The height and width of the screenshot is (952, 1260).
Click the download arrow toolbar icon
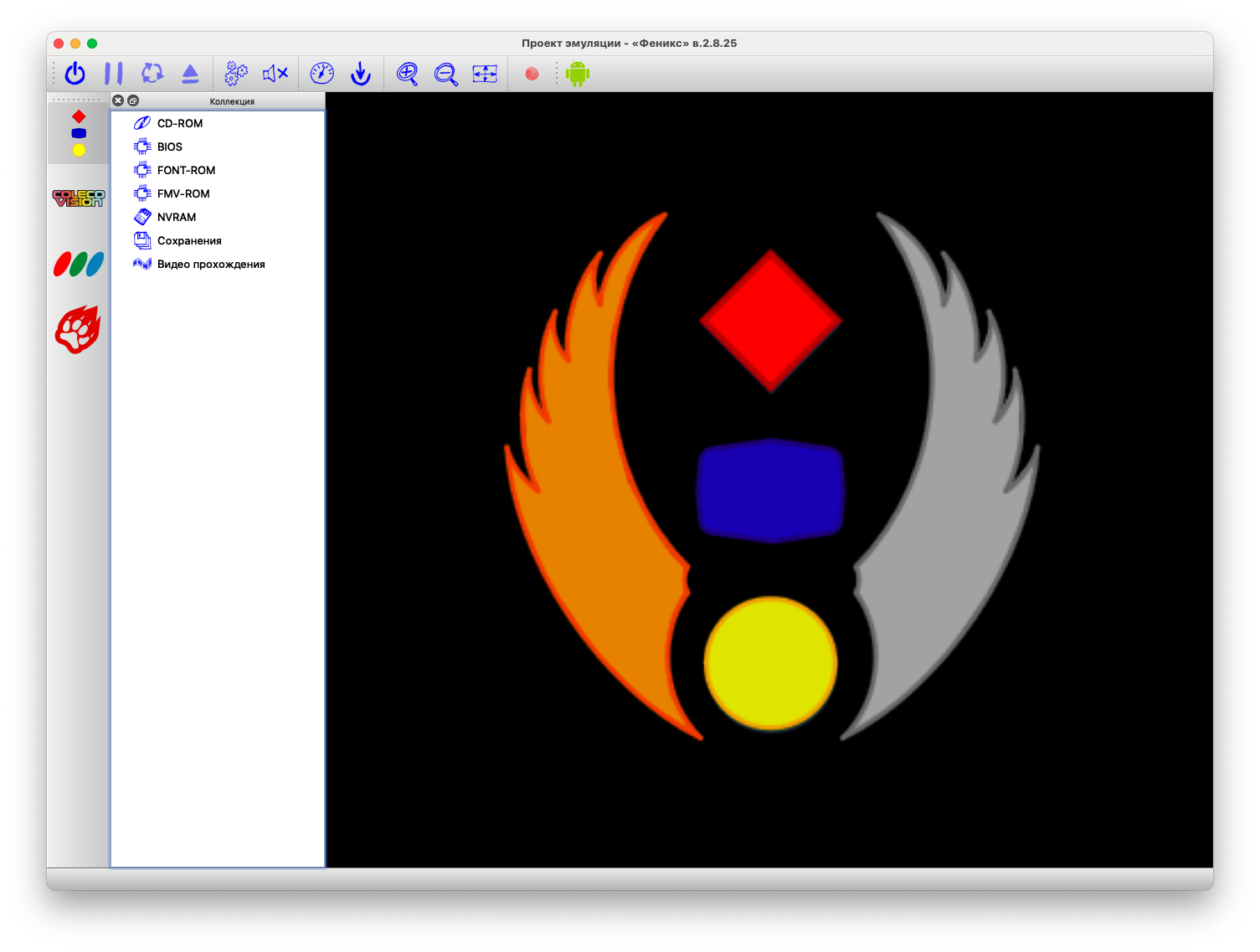tap(361, 74)
